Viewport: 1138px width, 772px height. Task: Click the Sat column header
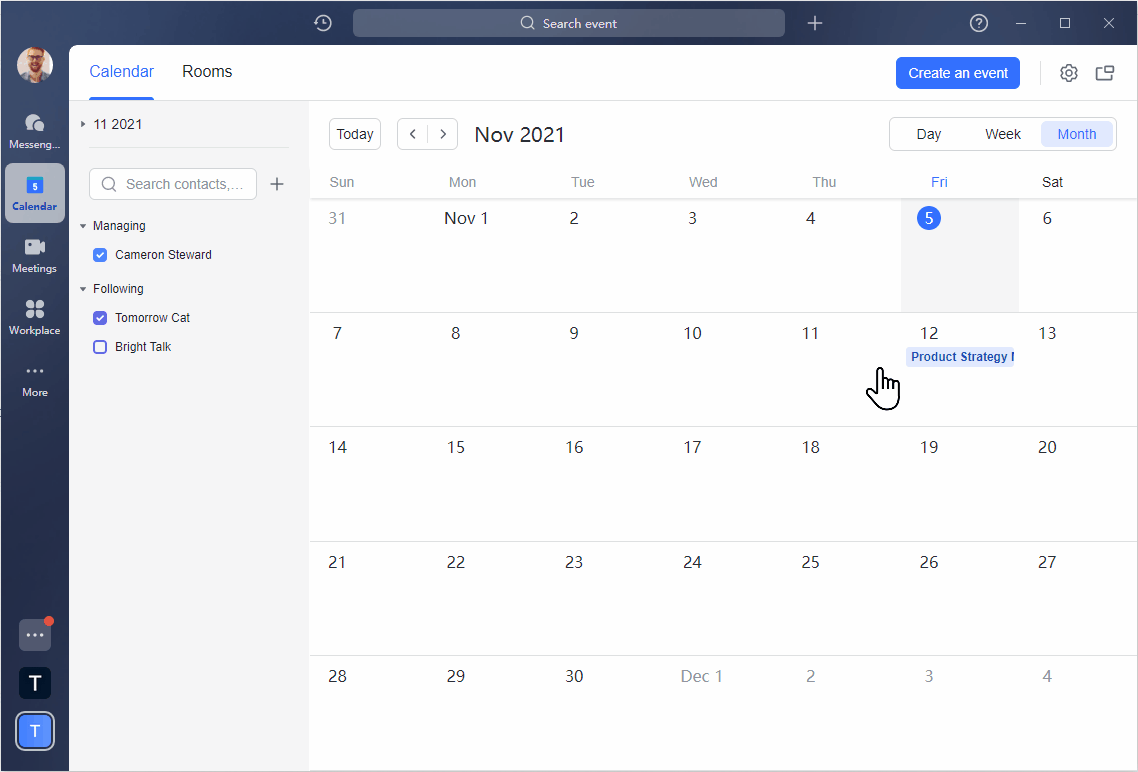(1052, 182)
